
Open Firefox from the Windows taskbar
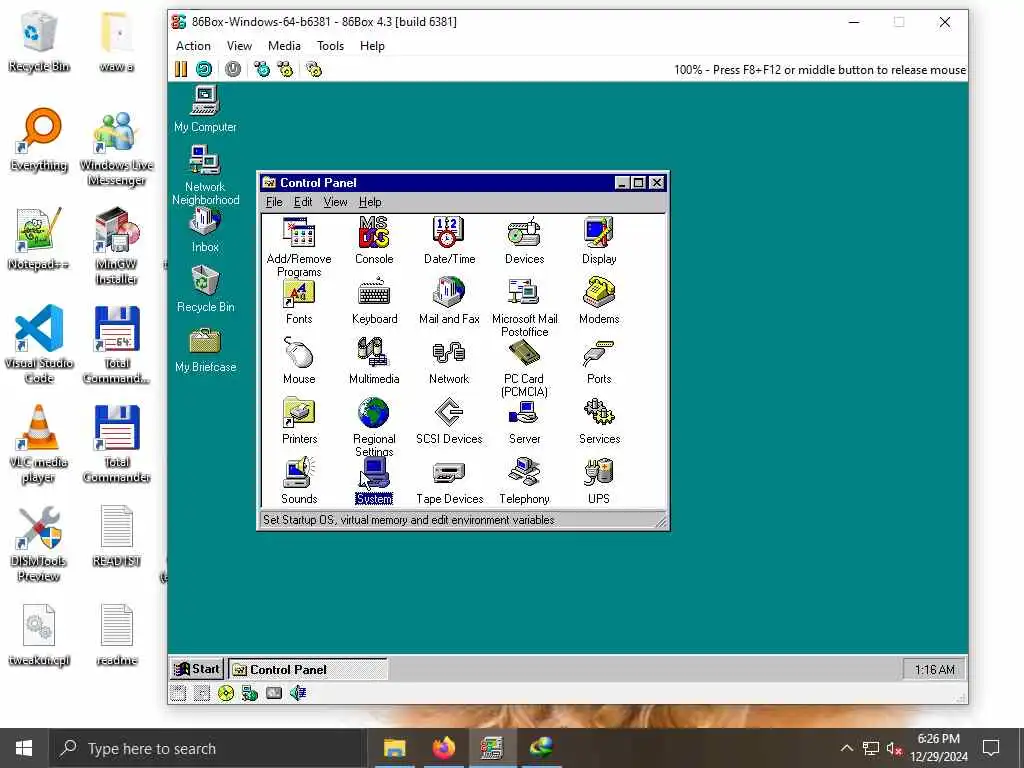coord(443,748)
